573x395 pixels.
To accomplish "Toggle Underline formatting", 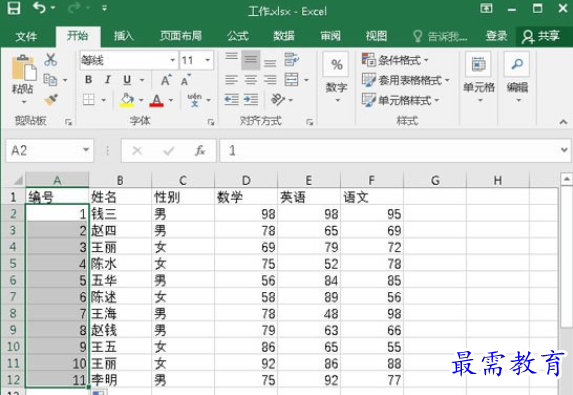I will 127,80.
